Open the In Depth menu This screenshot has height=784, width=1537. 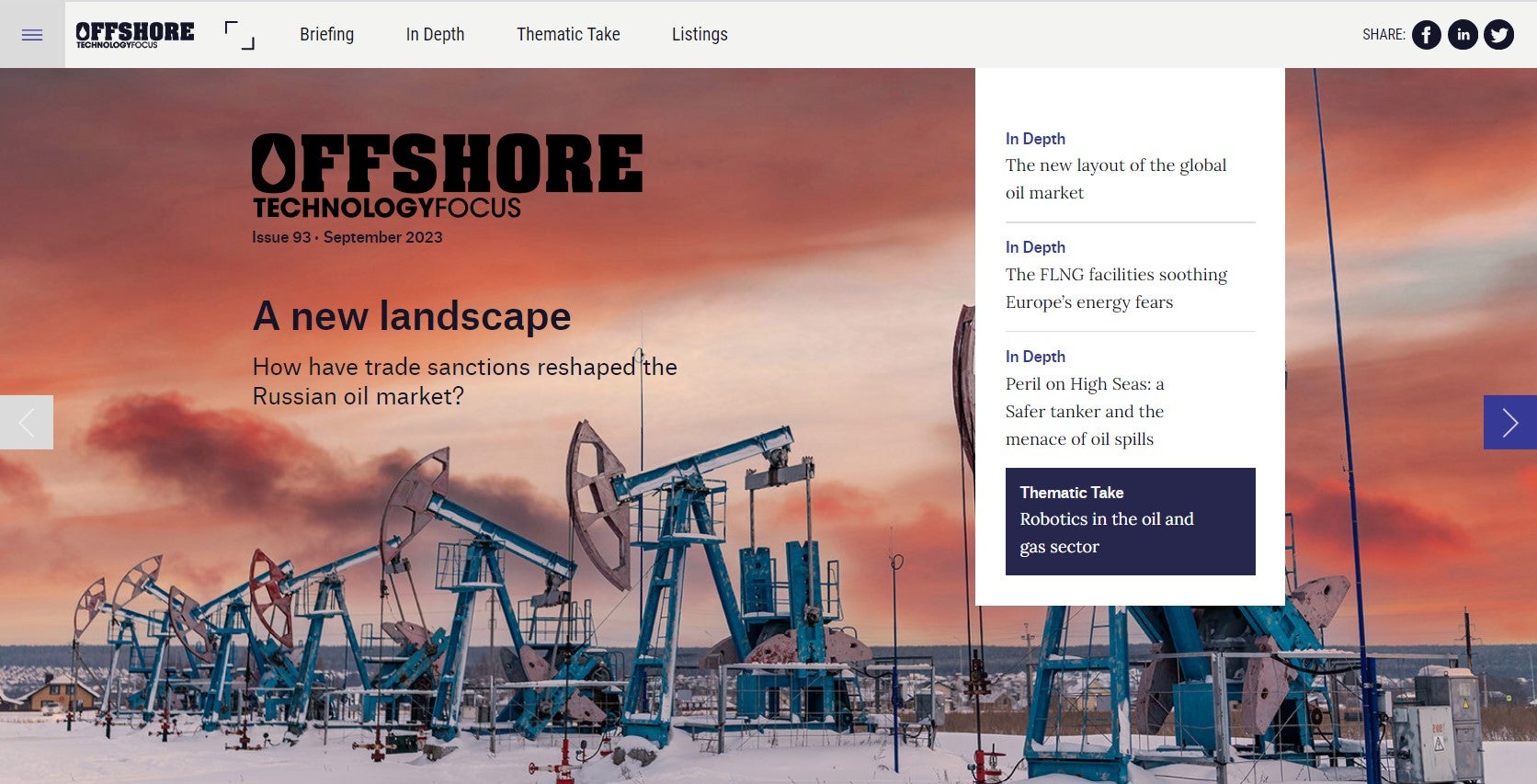pyautogui.click(x=435, y=35)
